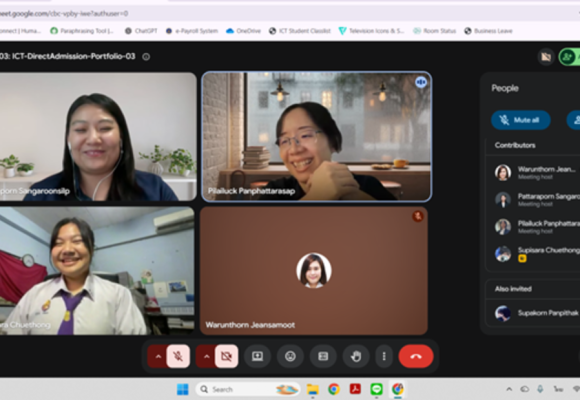The image size is (580, 400).
Task: Click the browser address bar URL
Action: tap(64, 14)
